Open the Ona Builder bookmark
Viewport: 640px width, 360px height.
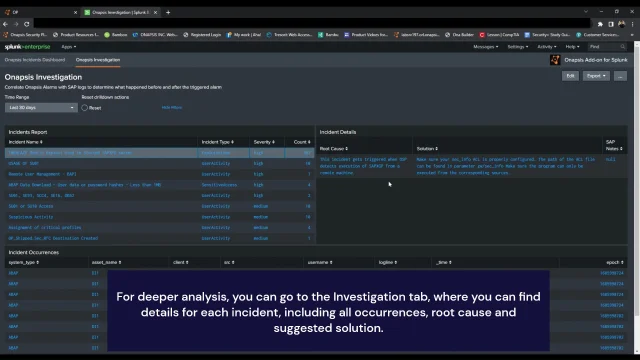click(x=460, y=35)
